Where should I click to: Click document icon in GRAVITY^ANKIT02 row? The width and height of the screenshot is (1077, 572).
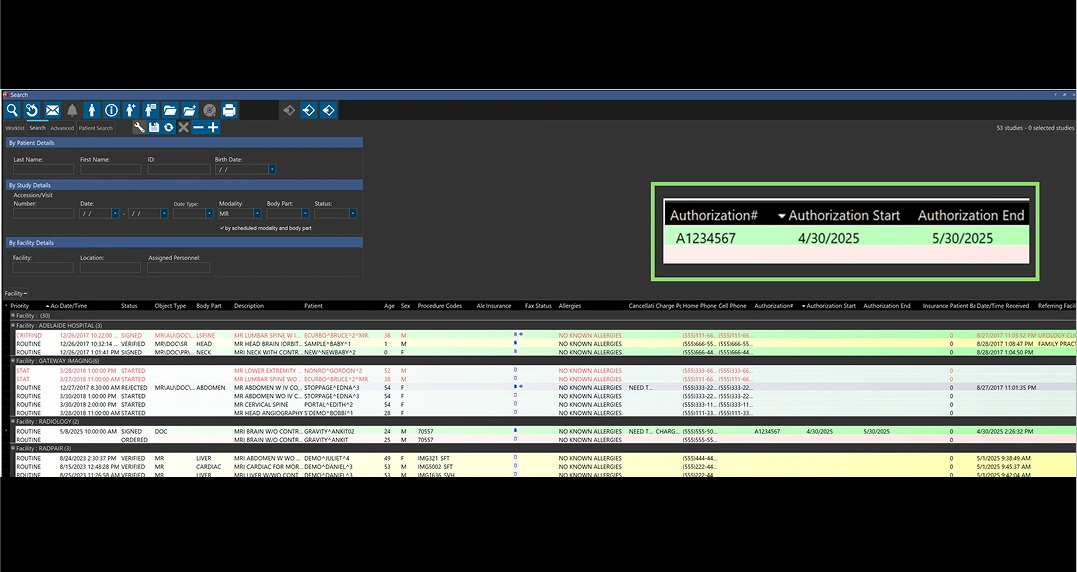(515, 431)
